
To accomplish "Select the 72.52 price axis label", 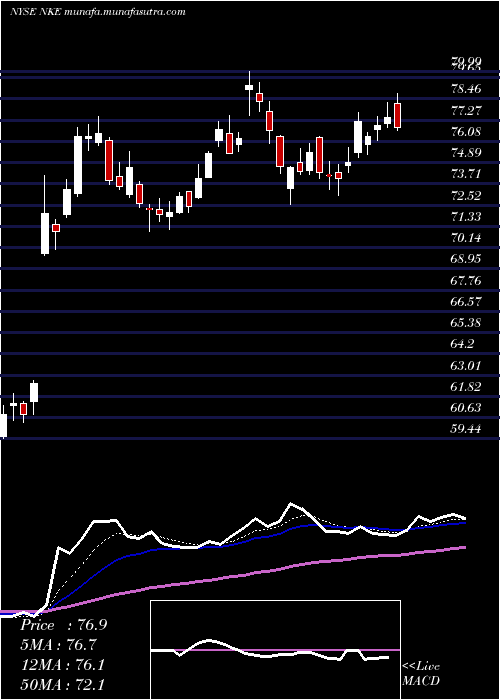I will tap(467, 195).
